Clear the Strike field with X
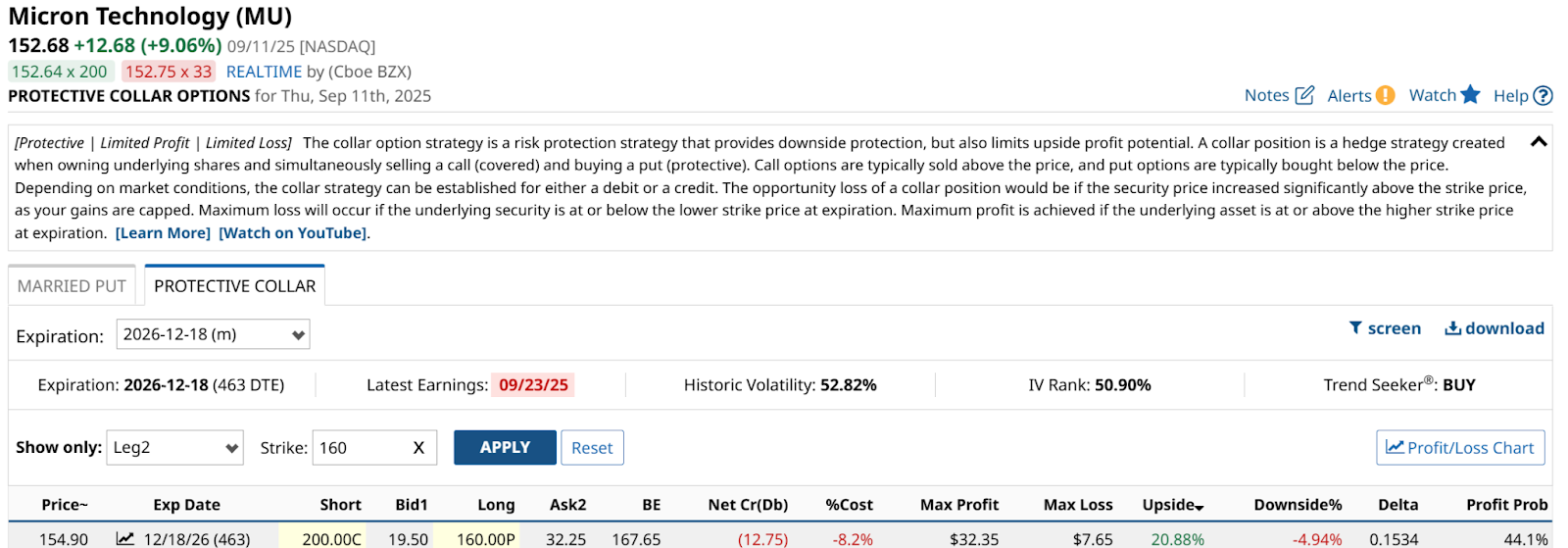The width and height of the screenshot is (1568, 548). coord(418,447)
